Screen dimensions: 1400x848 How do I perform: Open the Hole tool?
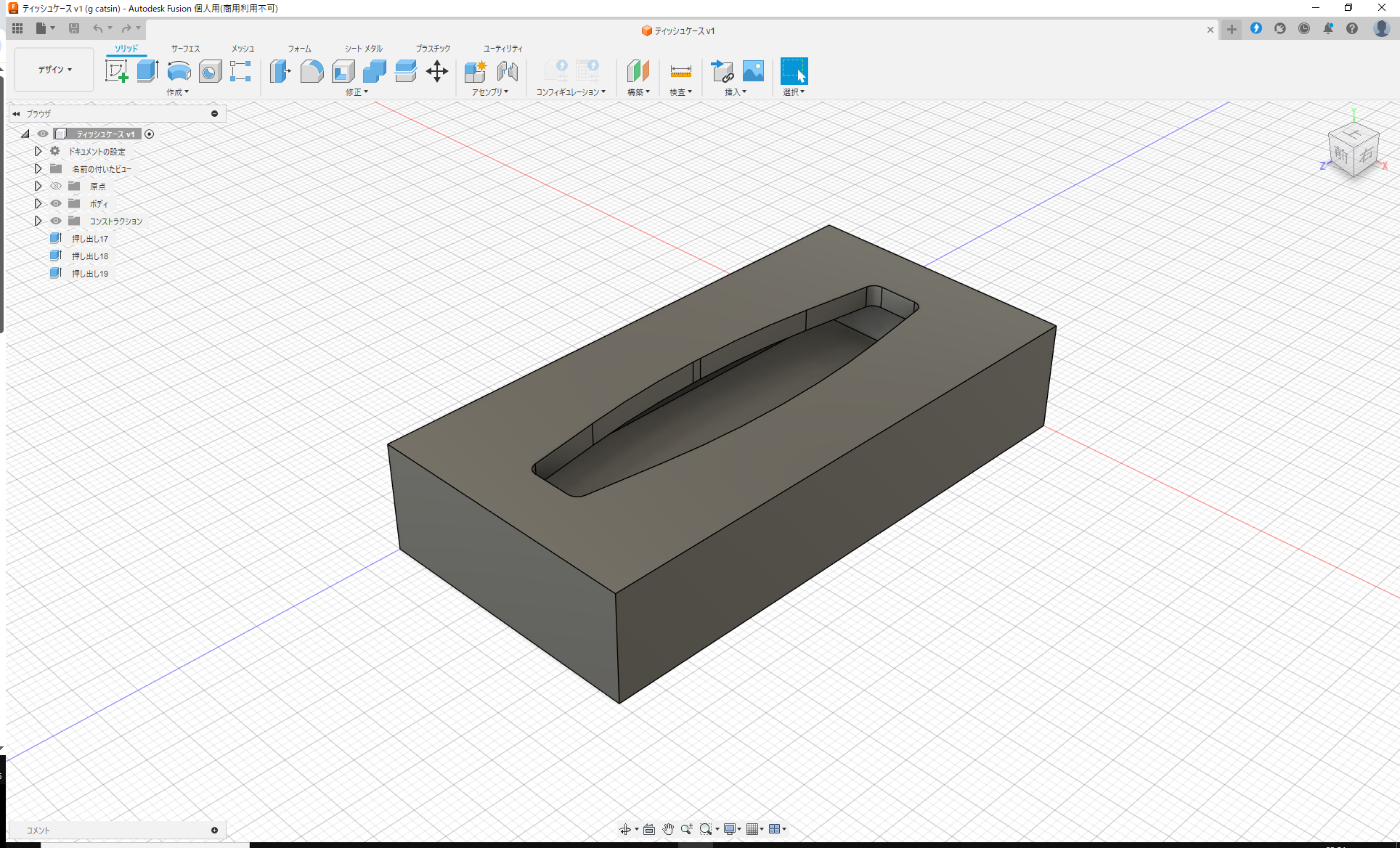point(210,71)
